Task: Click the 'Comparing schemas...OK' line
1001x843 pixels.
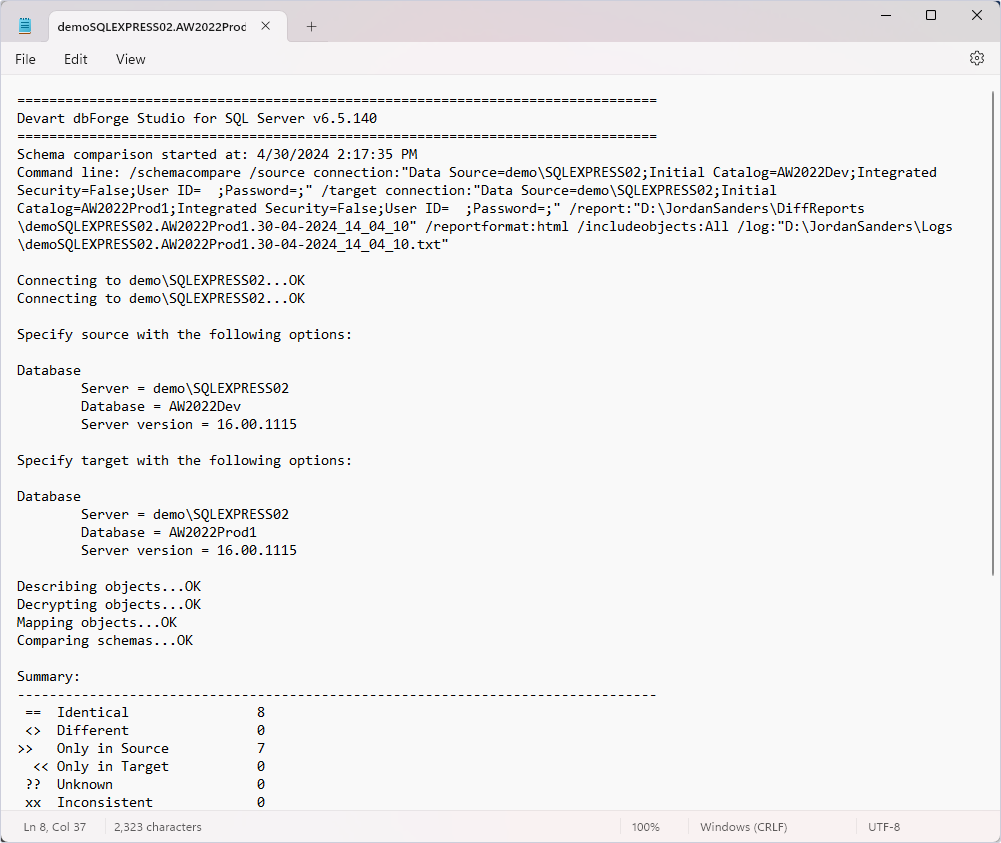Action: click(x=105, y=640)
